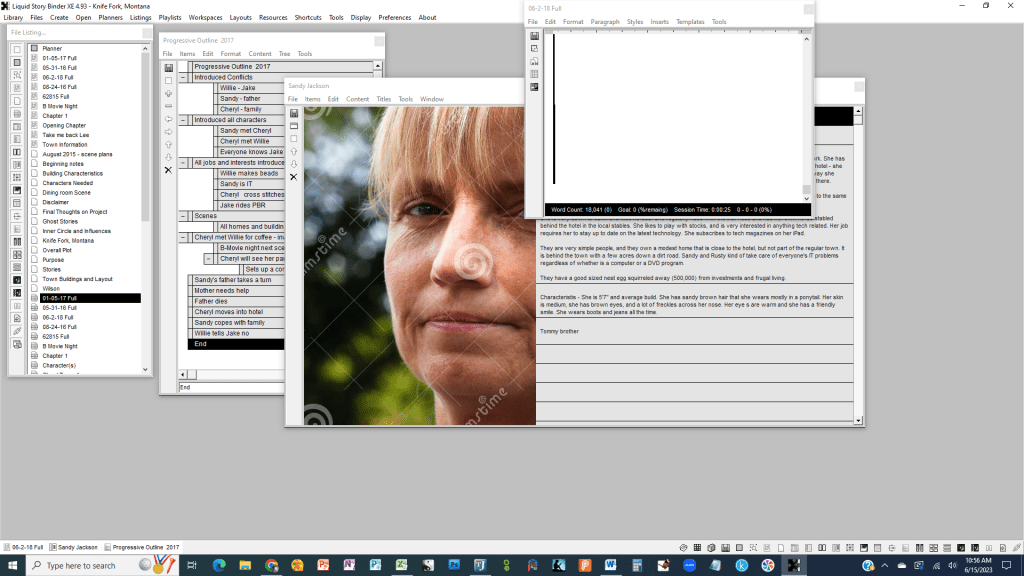The image size is (1024, 576).
Task: Click the up-arrow icon to move outline item up
Action: click(168, 143)
